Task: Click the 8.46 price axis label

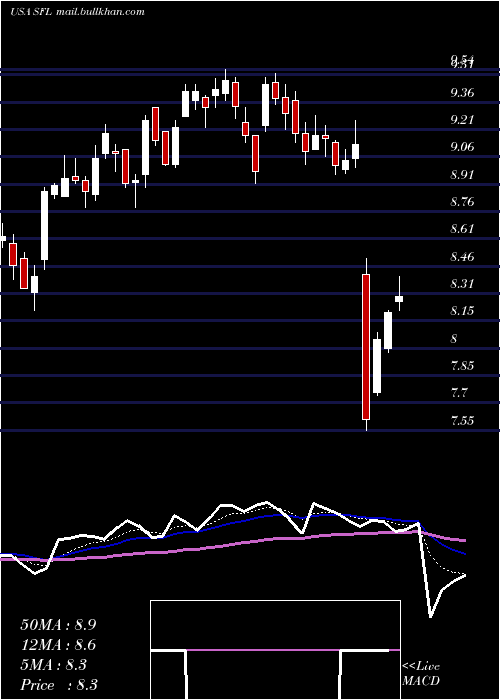Action: click(462, 257)
